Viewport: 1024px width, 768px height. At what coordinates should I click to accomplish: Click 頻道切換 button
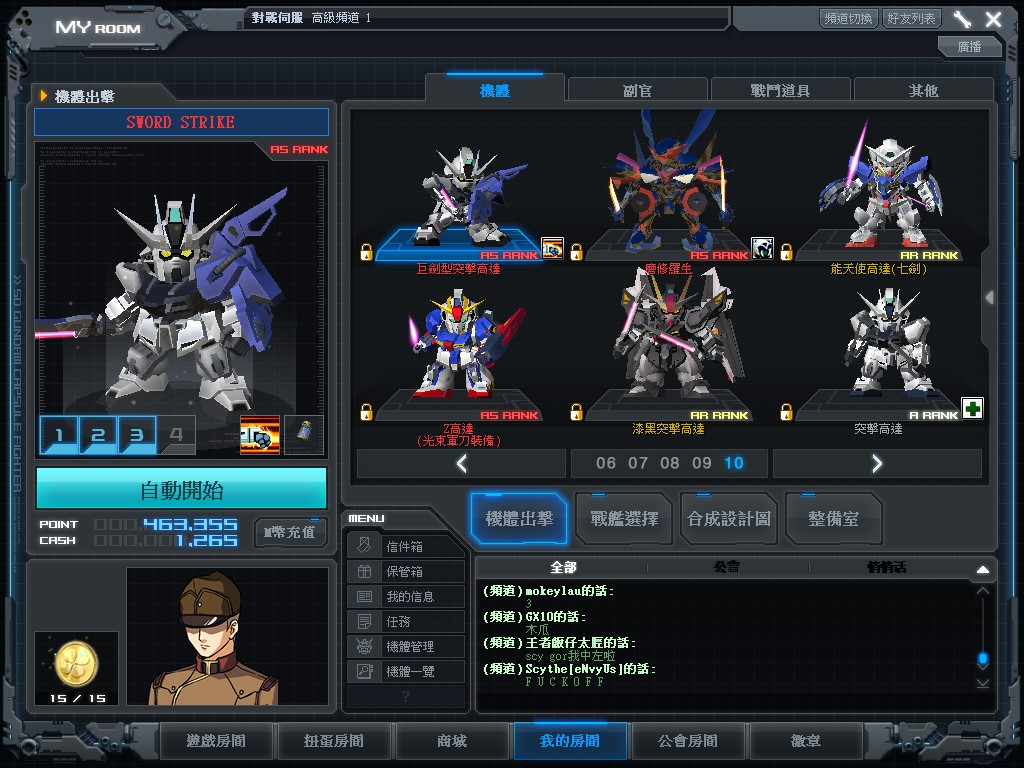(848, 18)
